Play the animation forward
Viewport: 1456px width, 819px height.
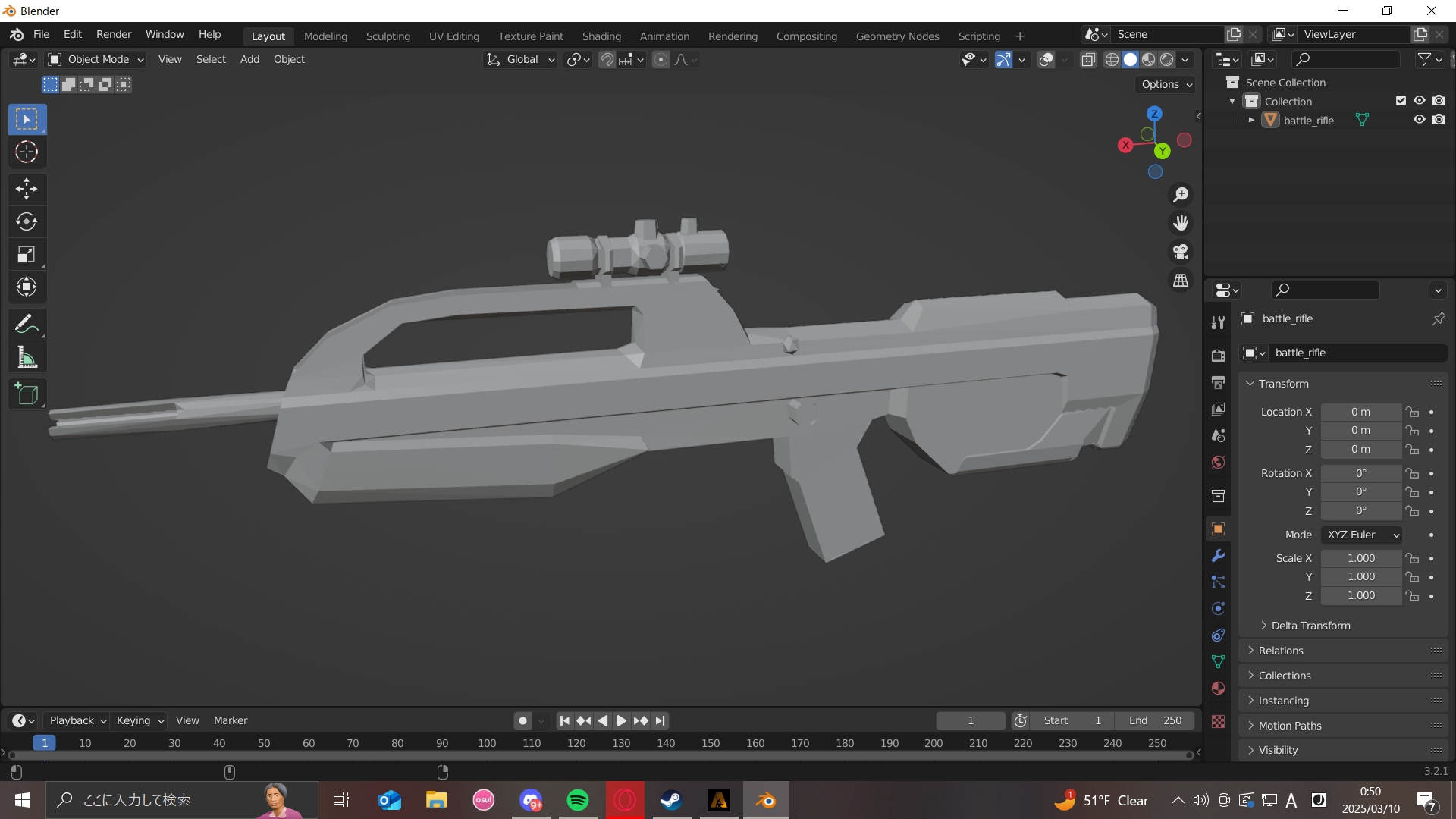point(621,720)
